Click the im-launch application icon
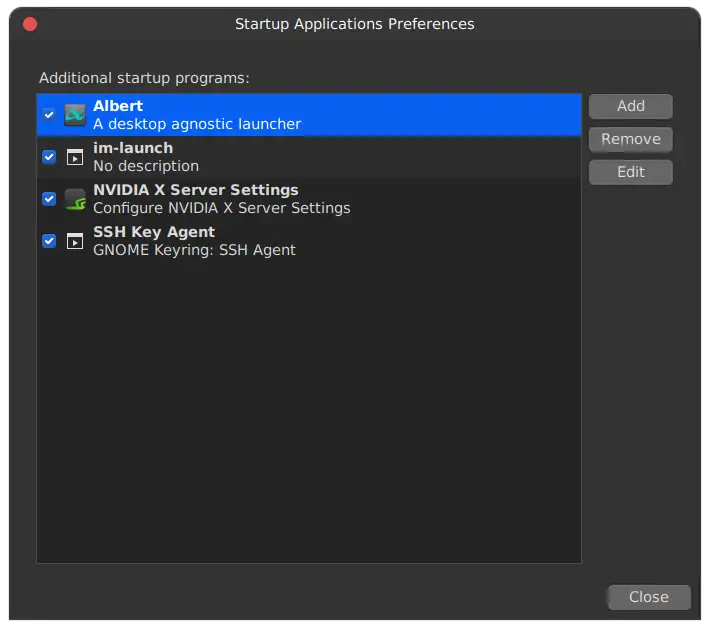The height and width of the screenshot is (629, 710). (x=75, y=157)
